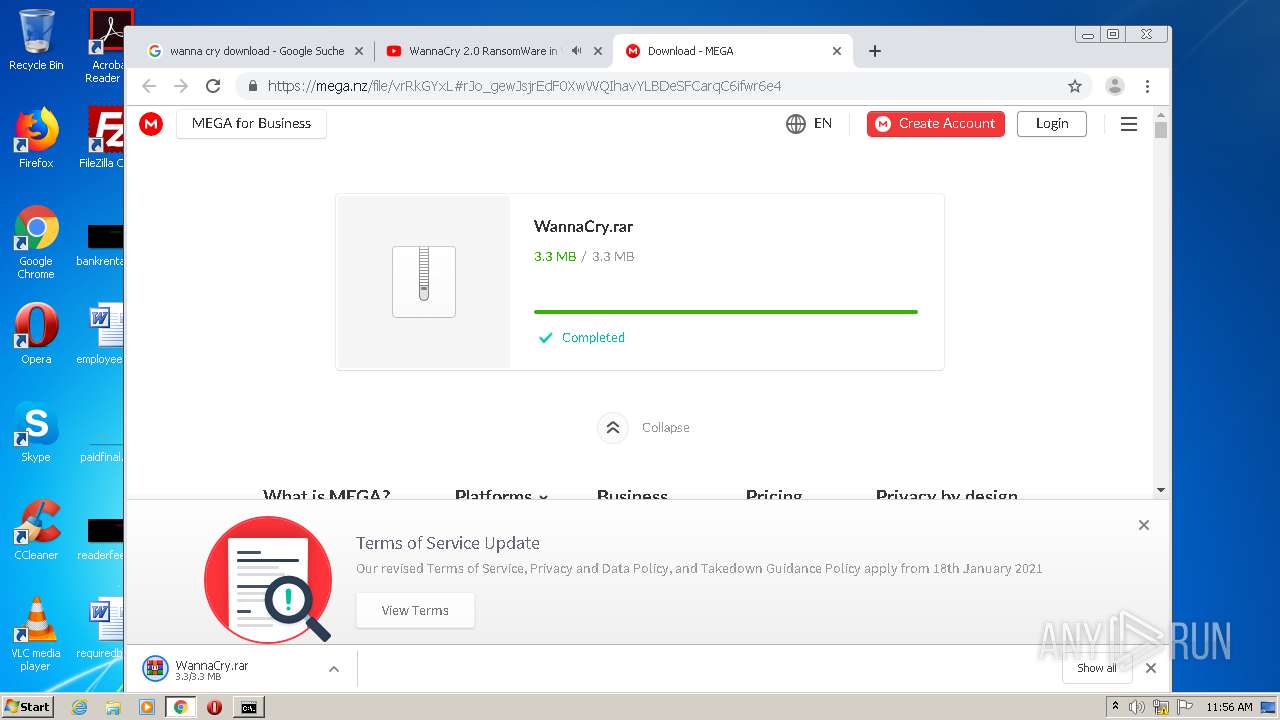Open Recycle Bin on the desktop

click(36, 40)
